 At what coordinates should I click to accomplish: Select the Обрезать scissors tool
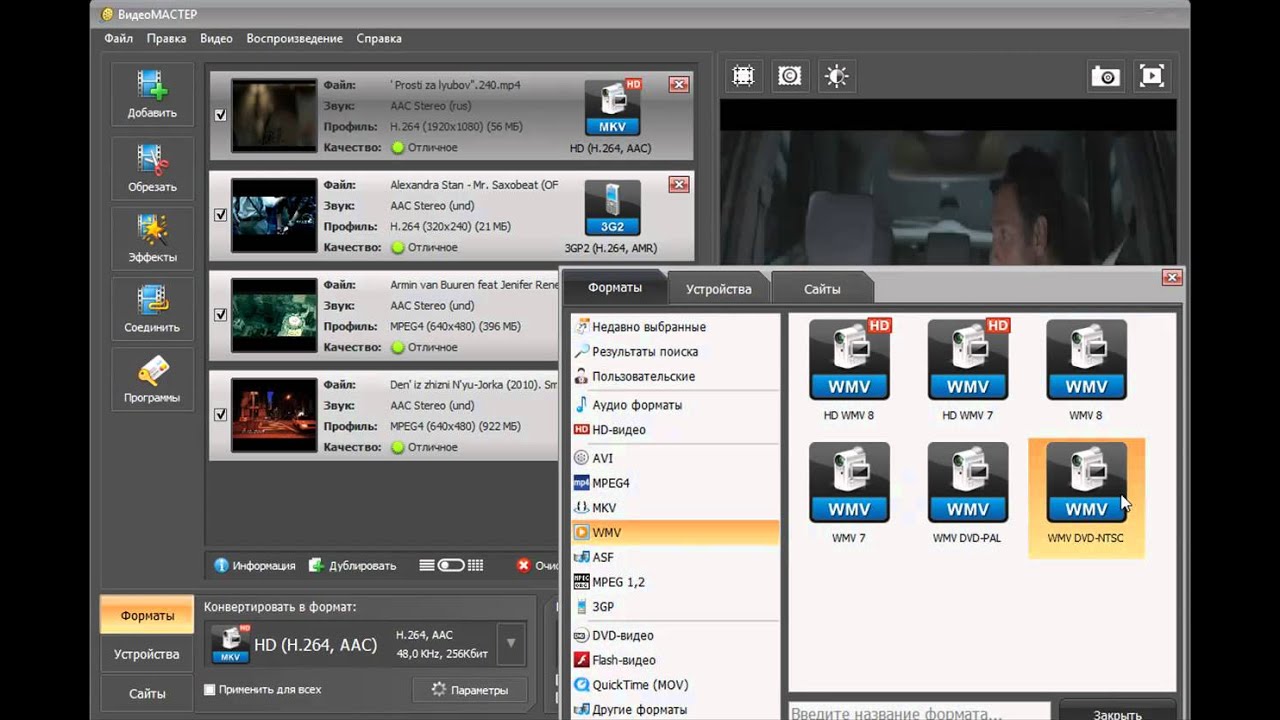click(152, 167)
